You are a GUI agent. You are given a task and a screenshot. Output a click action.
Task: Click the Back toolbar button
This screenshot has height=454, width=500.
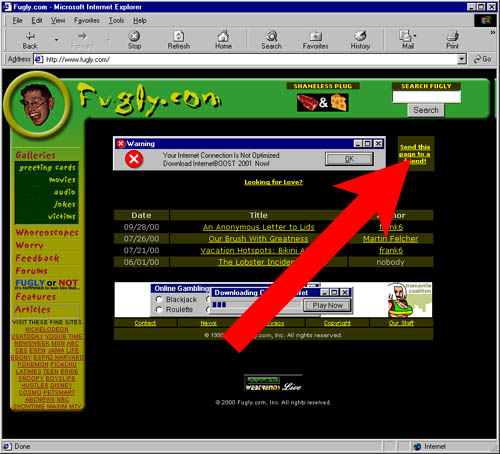[x=30, y=40]
